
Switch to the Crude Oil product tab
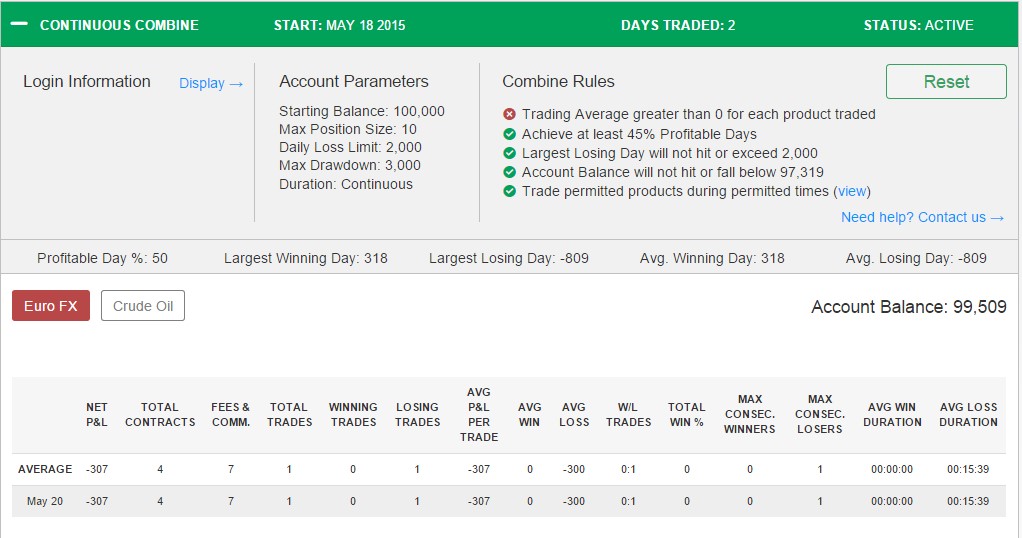143,306
